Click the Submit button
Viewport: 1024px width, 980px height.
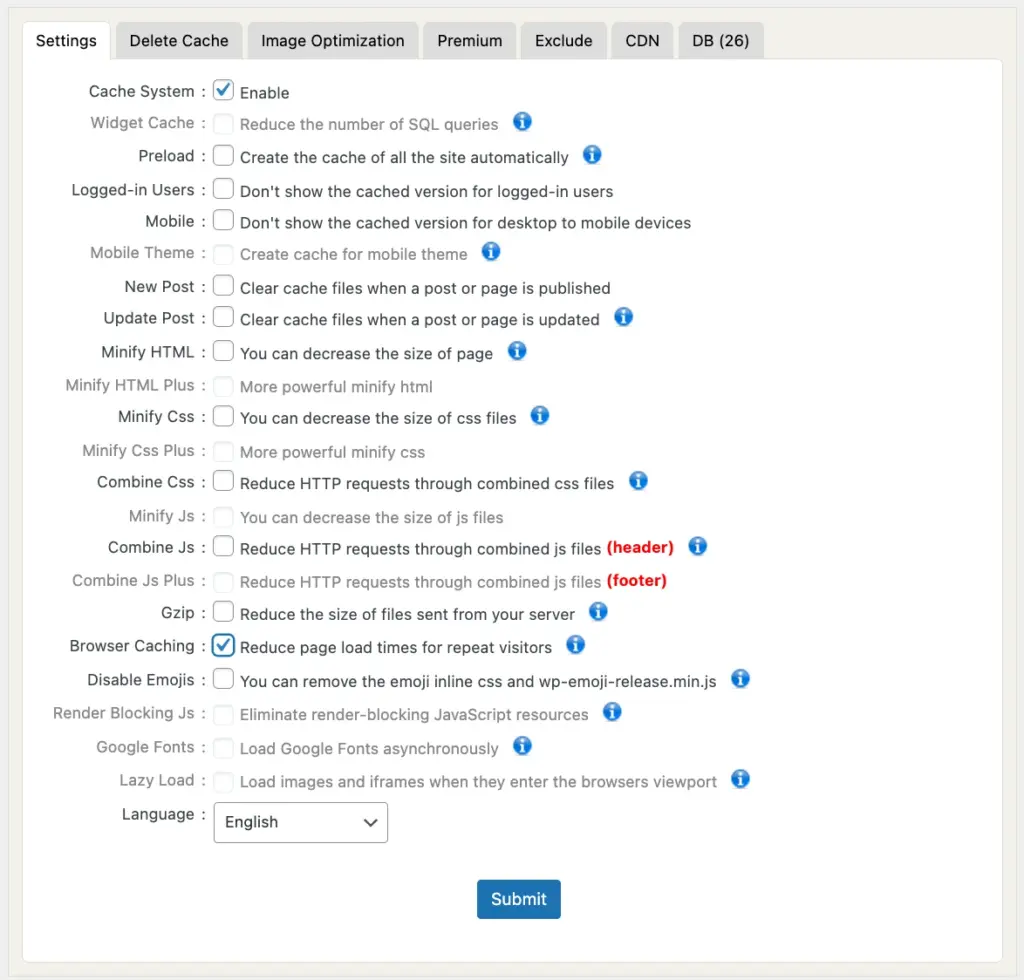pyautogui.click(x=519, y=899)
